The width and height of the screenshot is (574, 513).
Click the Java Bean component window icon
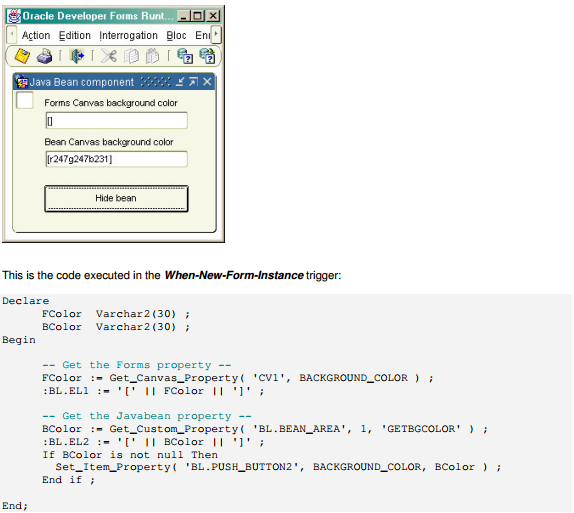22,82
